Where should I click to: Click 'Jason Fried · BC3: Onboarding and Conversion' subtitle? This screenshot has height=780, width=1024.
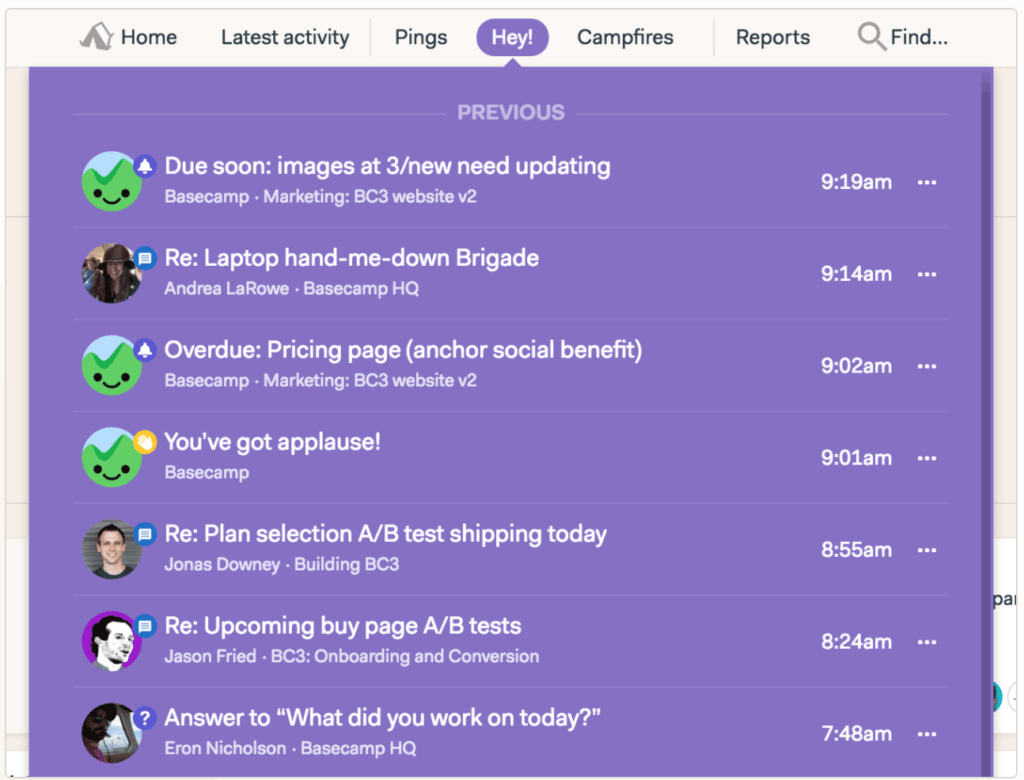(351, 657)
